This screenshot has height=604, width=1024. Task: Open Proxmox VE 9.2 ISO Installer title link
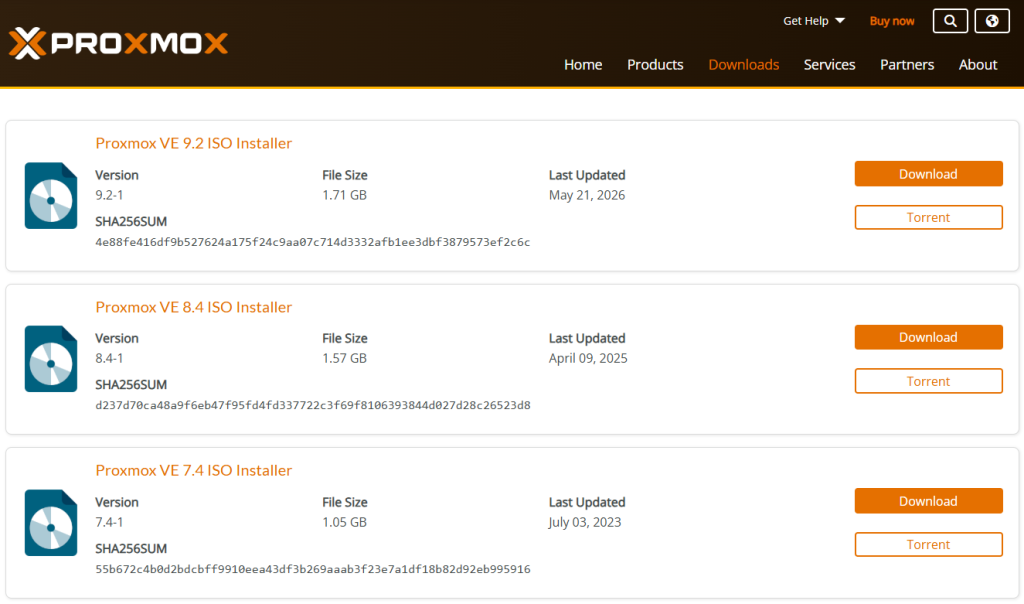[x=193, y=143]
